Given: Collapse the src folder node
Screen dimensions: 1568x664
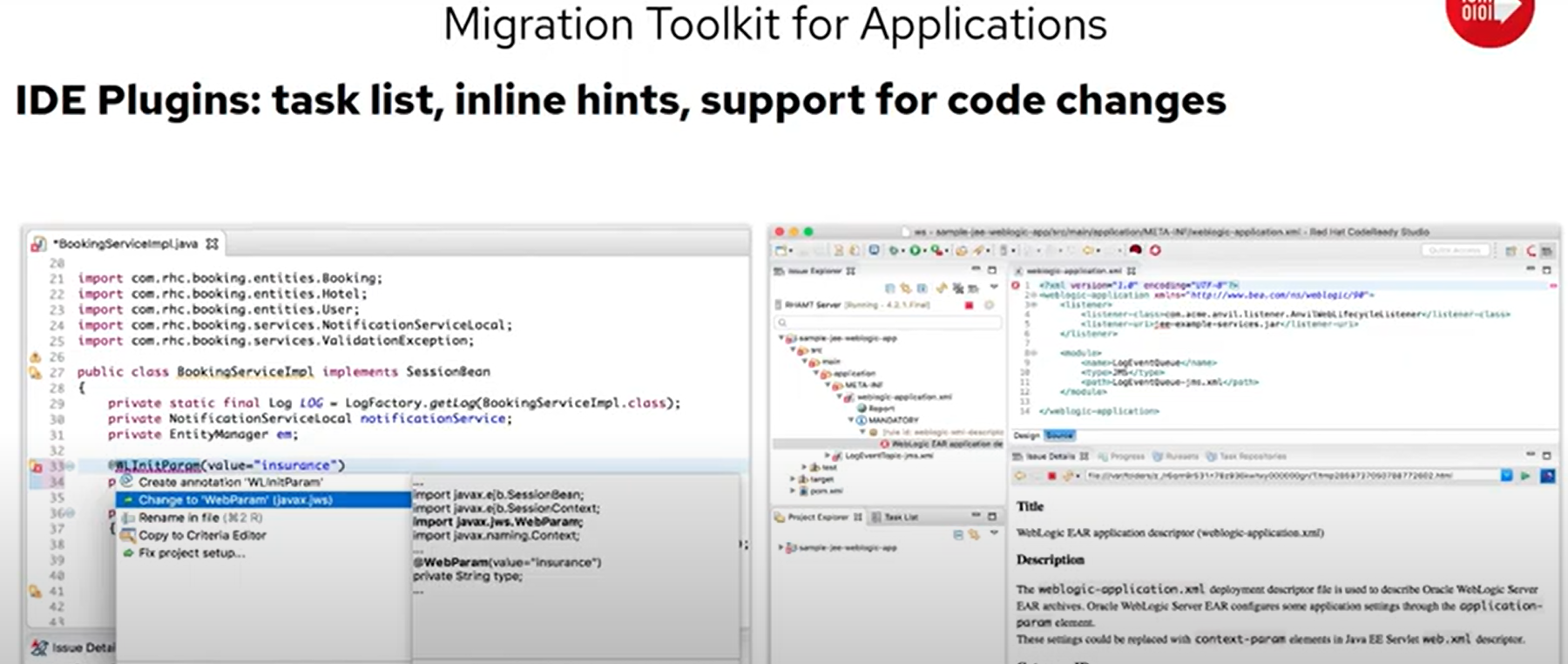Looking at the screenshot, I should (x=794, y=349).
